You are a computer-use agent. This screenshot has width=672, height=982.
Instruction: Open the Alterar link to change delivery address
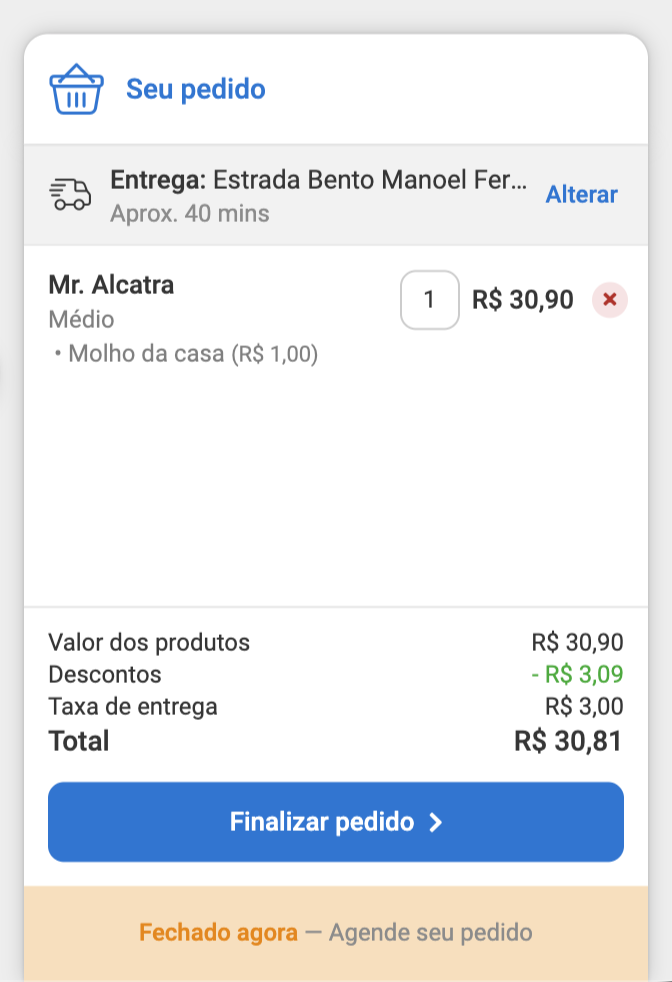tap(581, 194)
